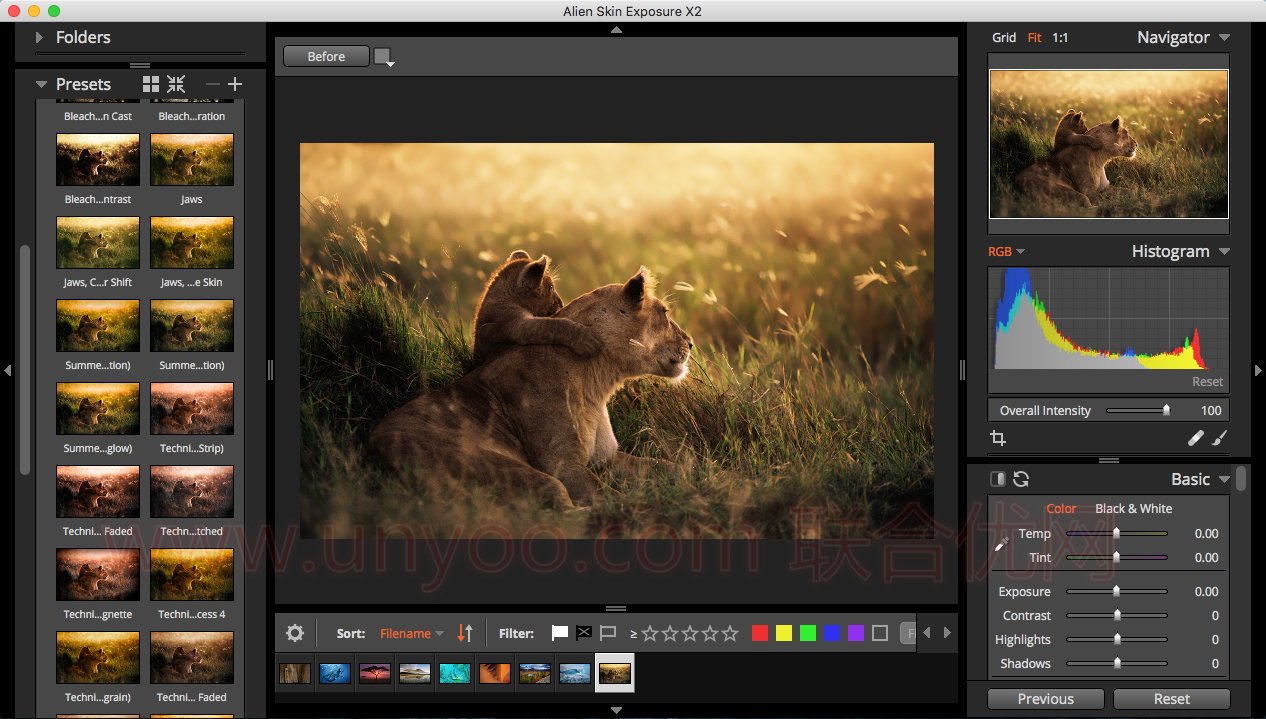Filter by purple color label
Viewport: 1266px width, 719px height.
click(x=856, y=633)
